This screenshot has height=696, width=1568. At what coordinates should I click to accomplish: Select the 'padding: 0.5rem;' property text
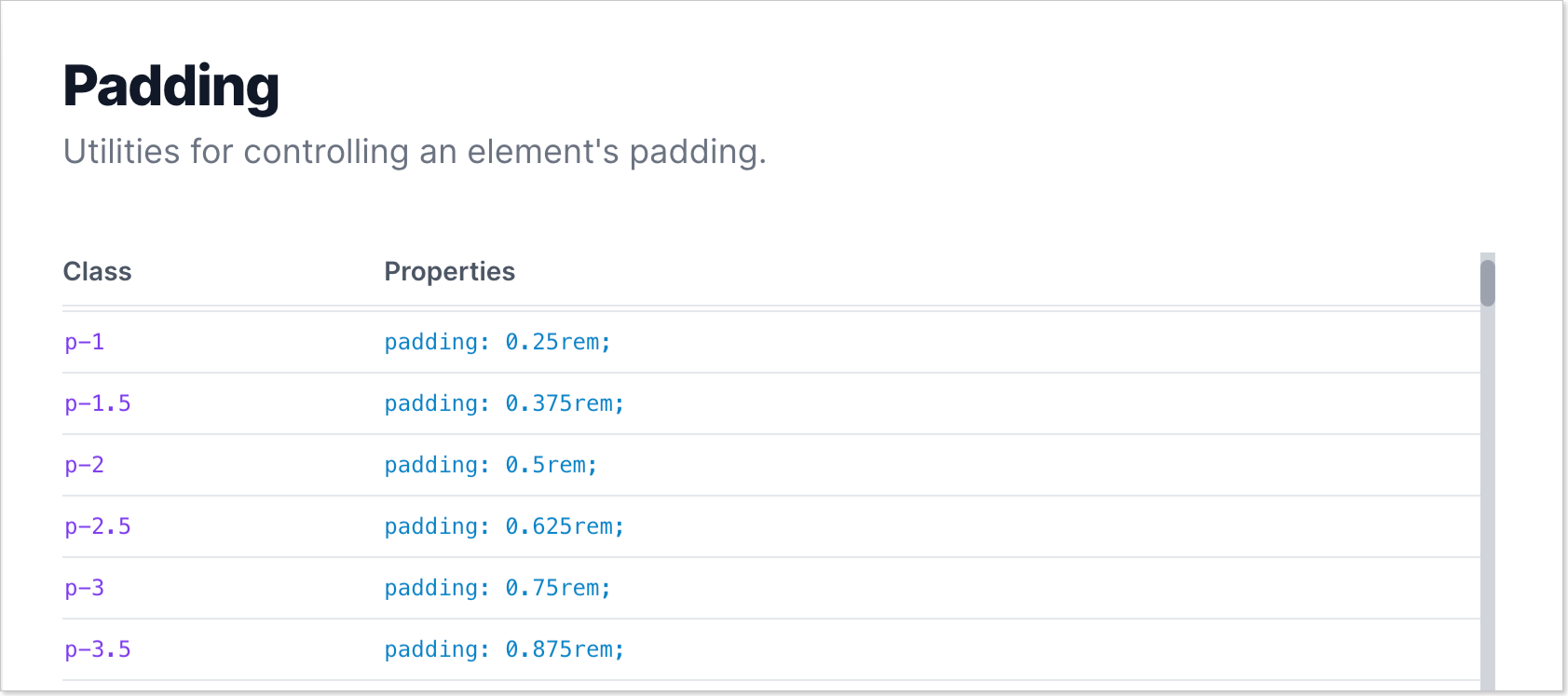click(491, 465)
